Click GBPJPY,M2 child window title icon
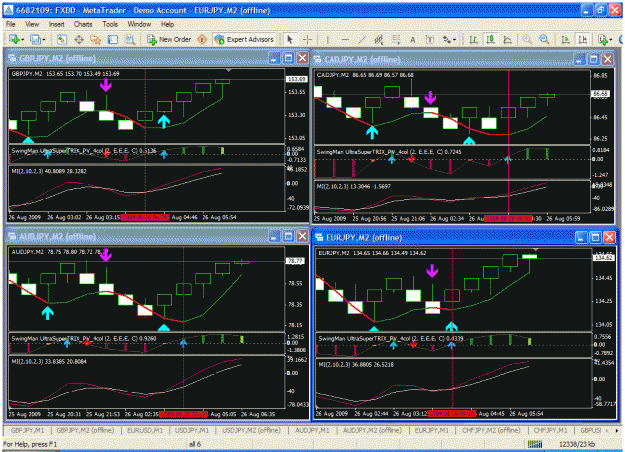 (x=12, y=59)
